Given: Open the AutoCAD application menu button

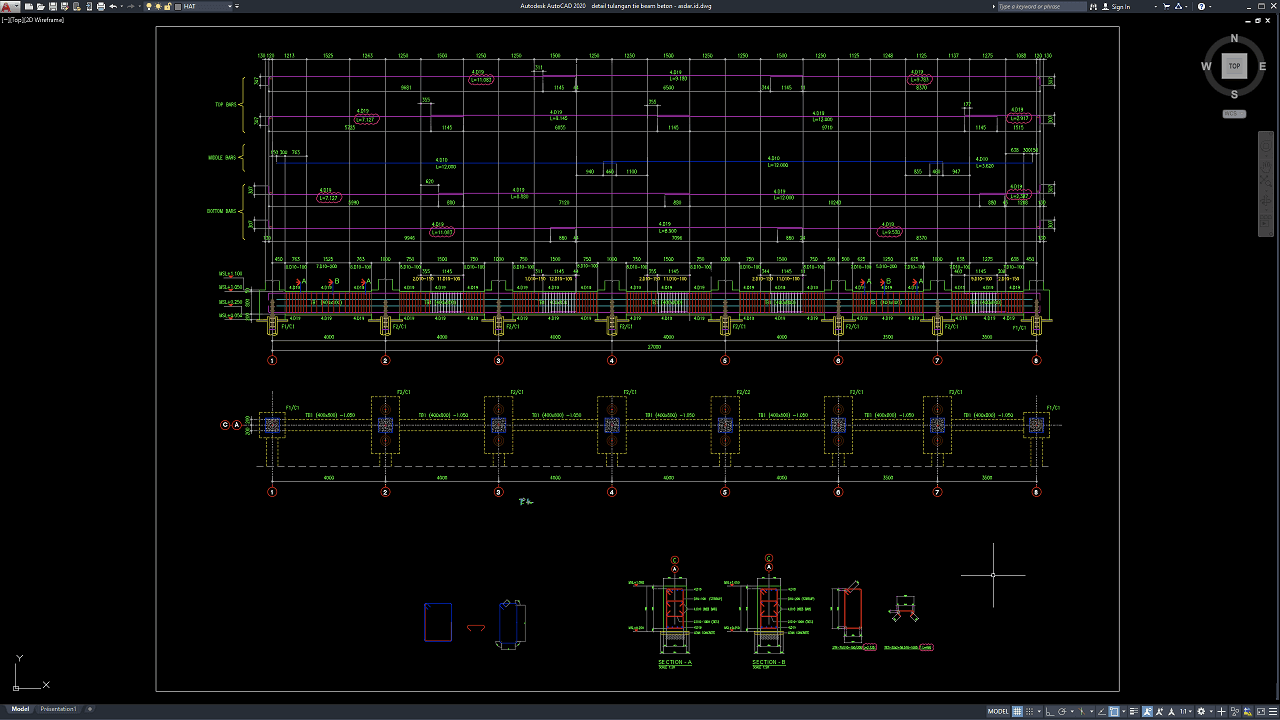Looking at the screenshot, I should tap(9, 6).
